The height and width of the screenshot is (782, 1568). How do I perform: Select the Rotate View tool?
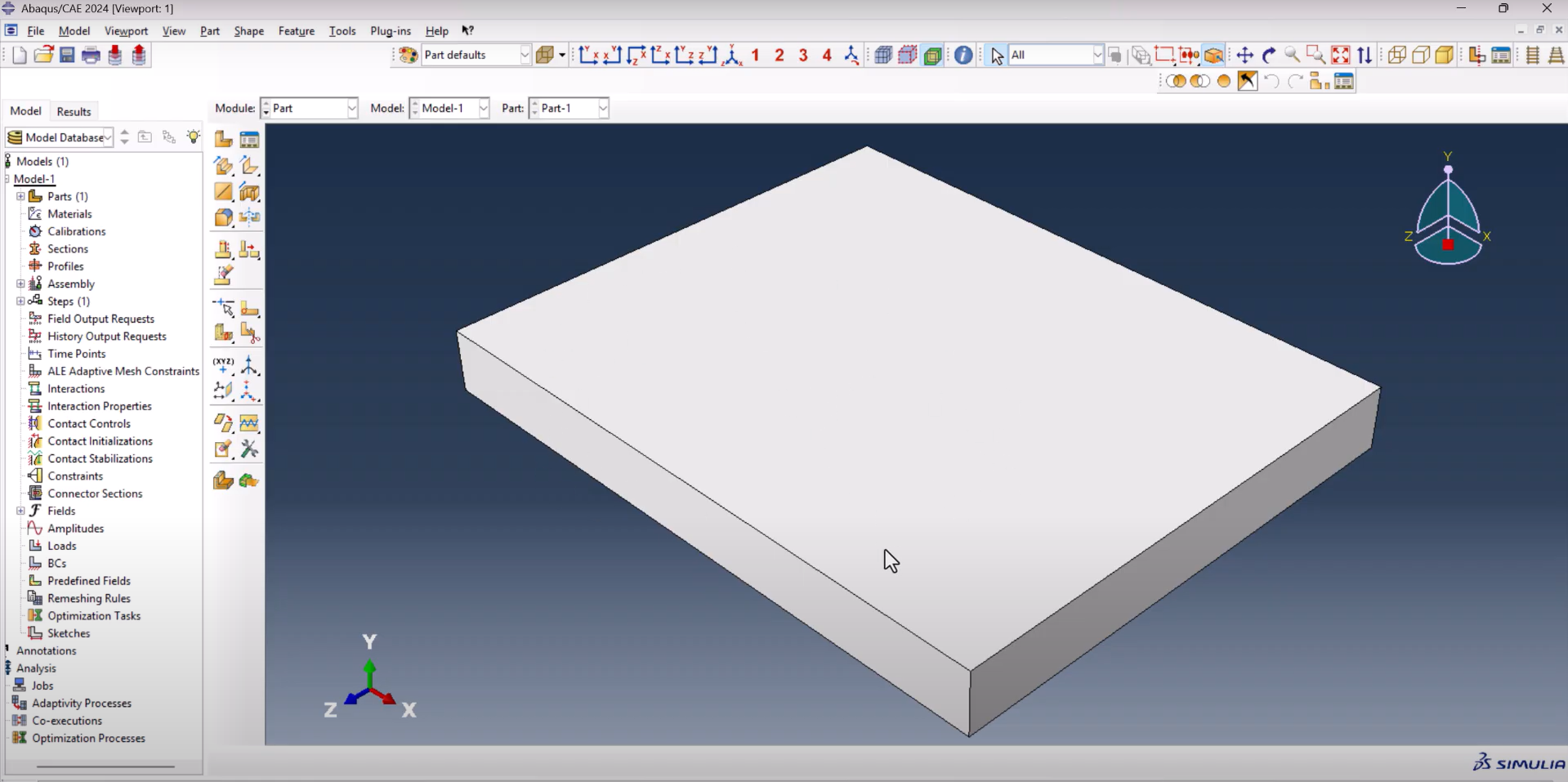(x=1269, y=56)
